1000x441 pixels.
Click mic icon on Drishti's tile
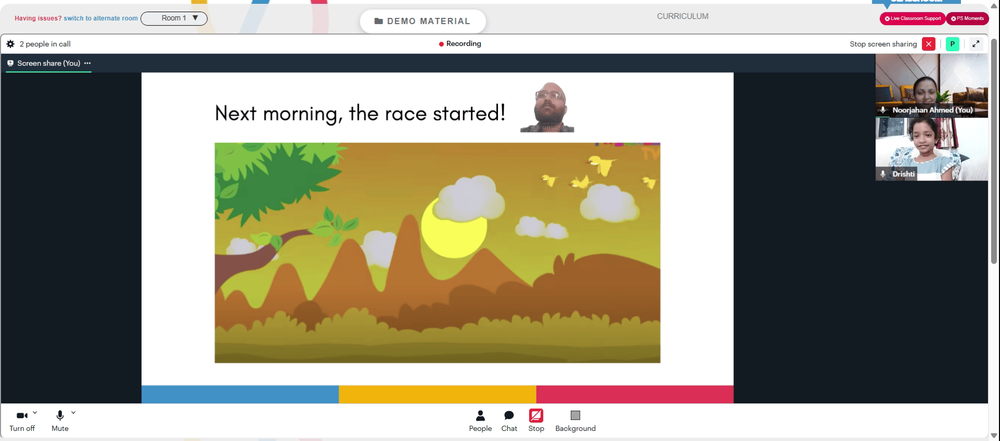click(x=883, y=174)
